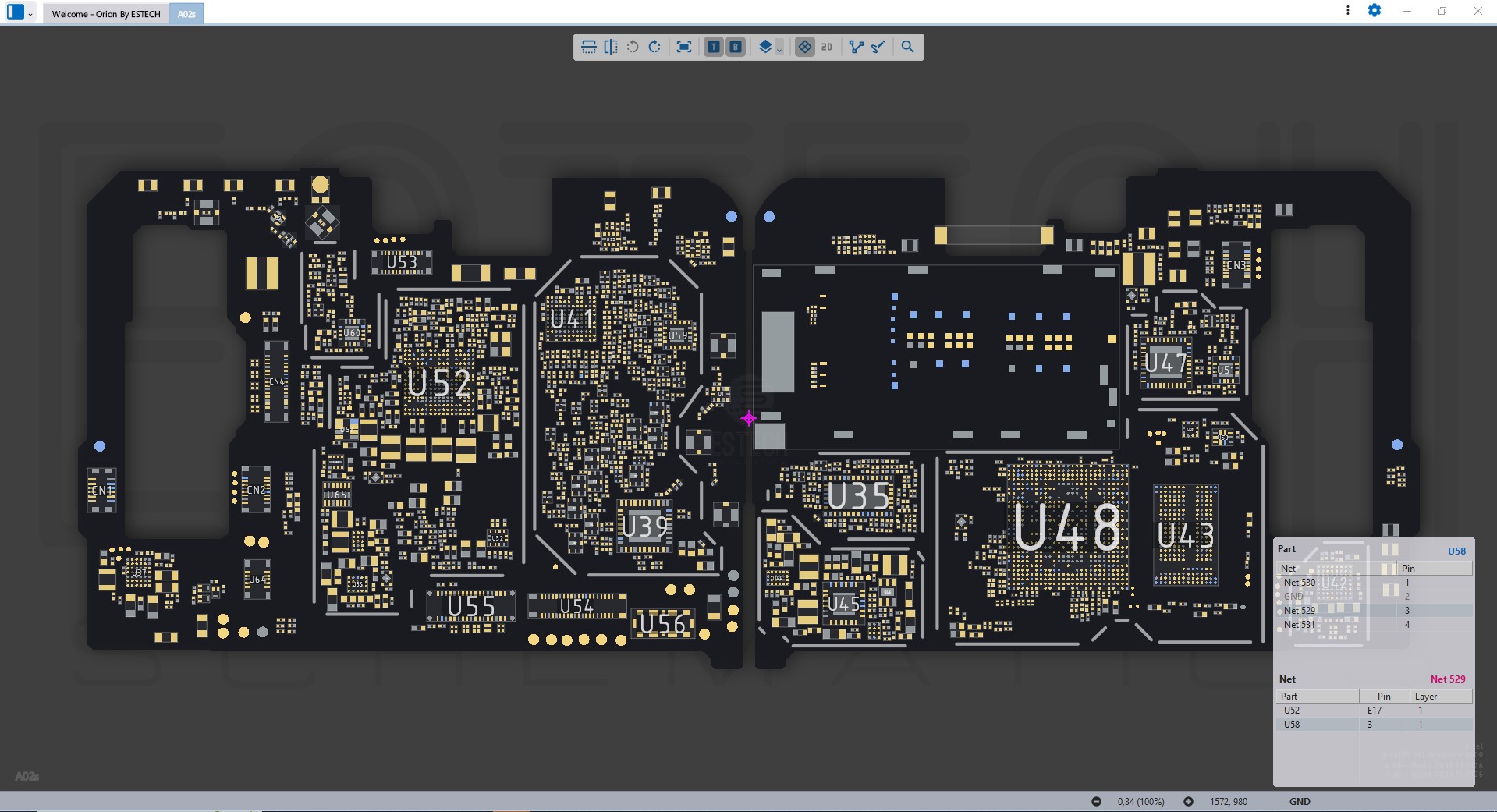
Task: Open the search magnifier tool
Action: [907, 47]
